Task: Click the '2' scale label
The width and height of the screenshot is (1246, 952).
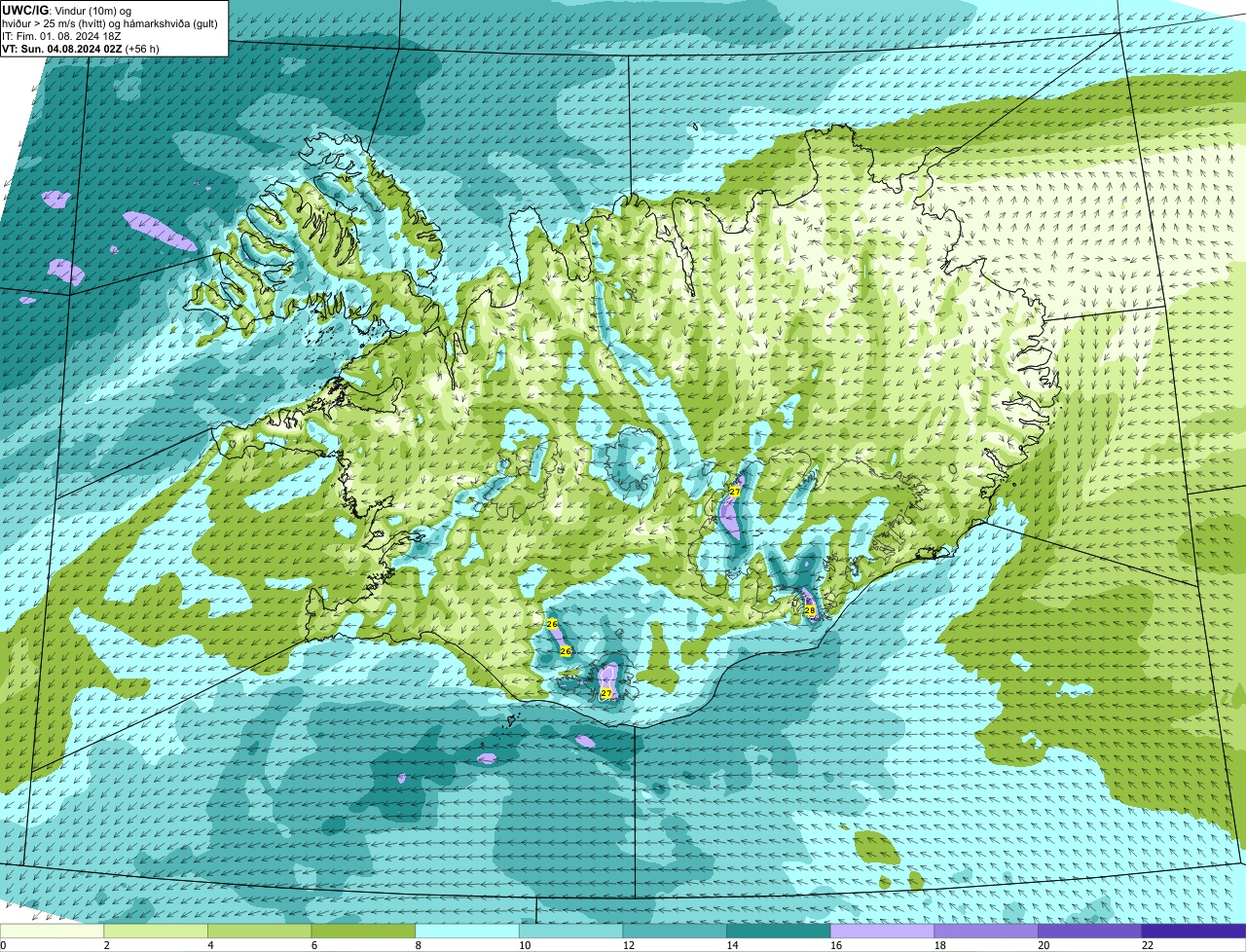Action: point(106,945)
